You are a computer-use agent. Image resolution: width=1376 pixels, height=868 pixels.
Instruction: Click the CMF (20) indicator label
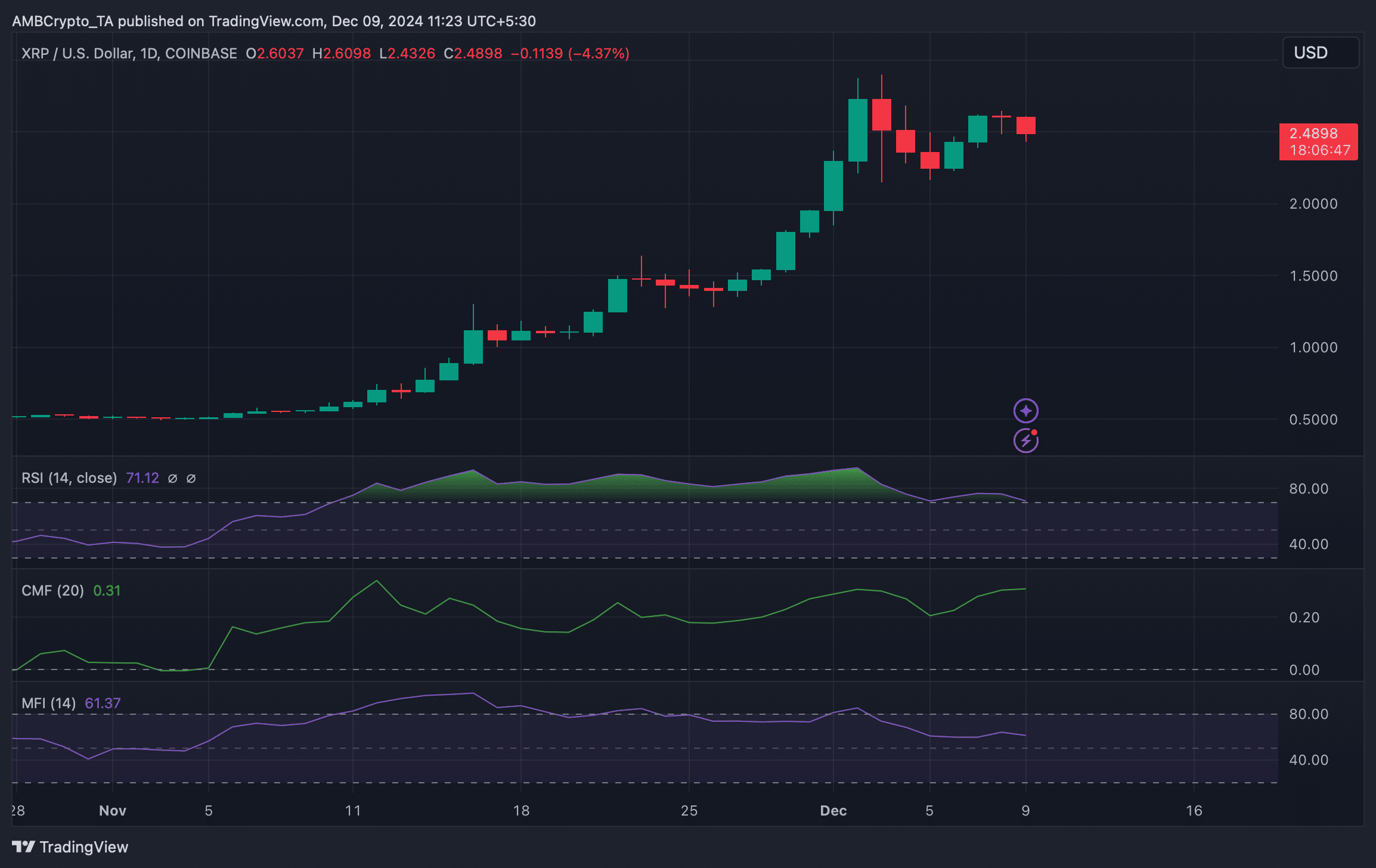tap(52, 591)
